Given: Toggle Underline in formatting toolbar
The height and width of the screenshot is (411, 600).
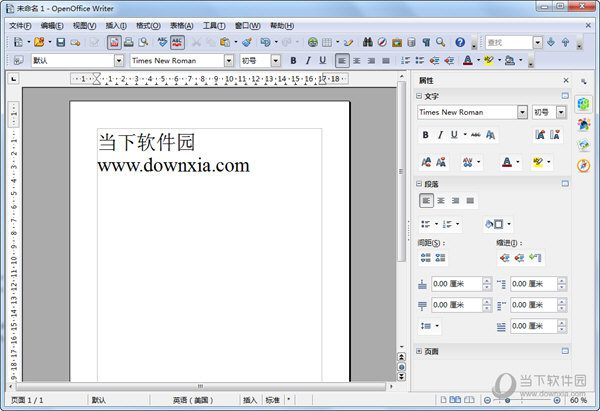Looking at the screenshot, I should [x=323, y=60].
